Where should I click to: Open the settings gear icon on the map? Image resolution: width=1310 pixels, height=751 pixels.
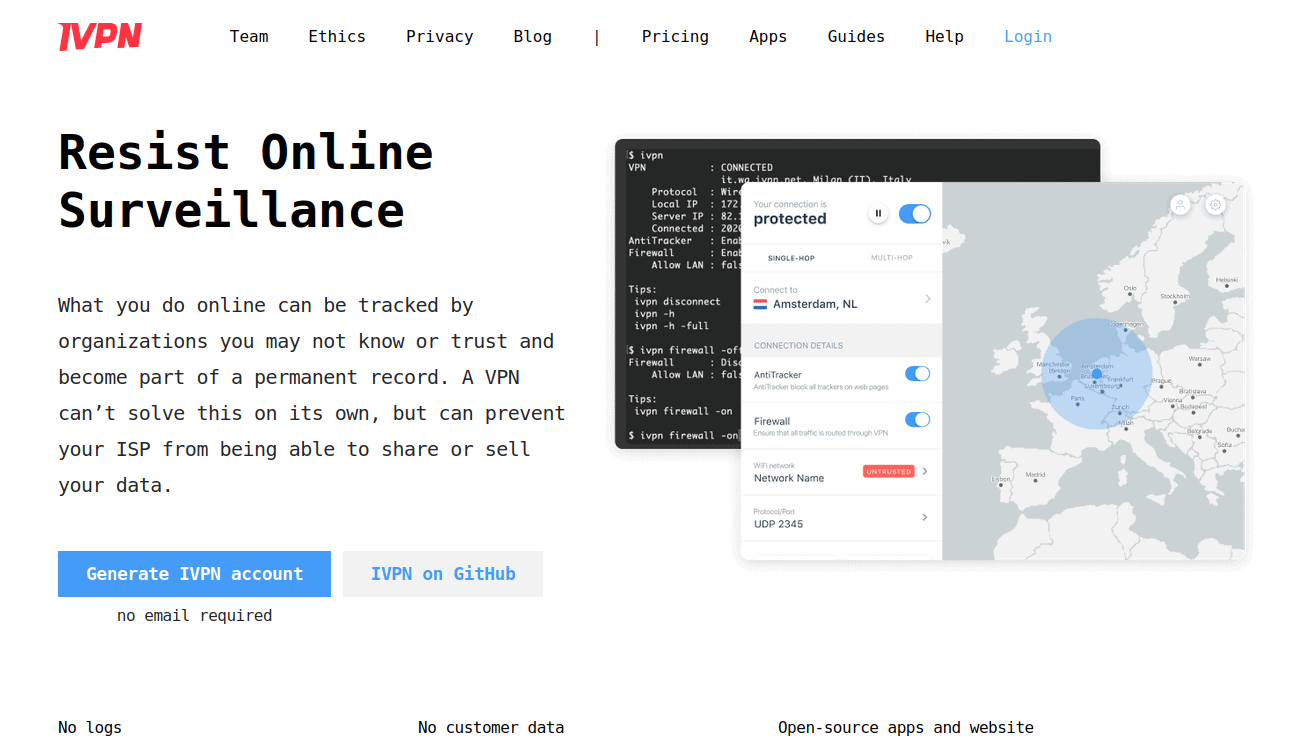click(1215, 205)
